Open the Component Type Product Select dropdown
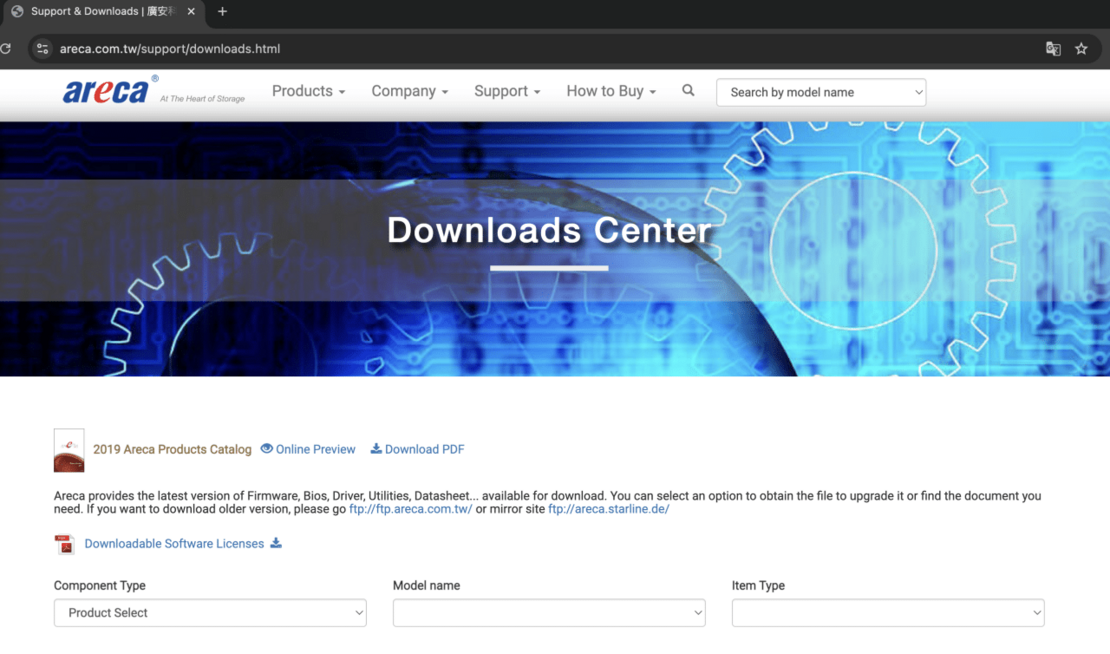Image resolution: width=1110 pixels, height=654 pixels. point(210,613)
